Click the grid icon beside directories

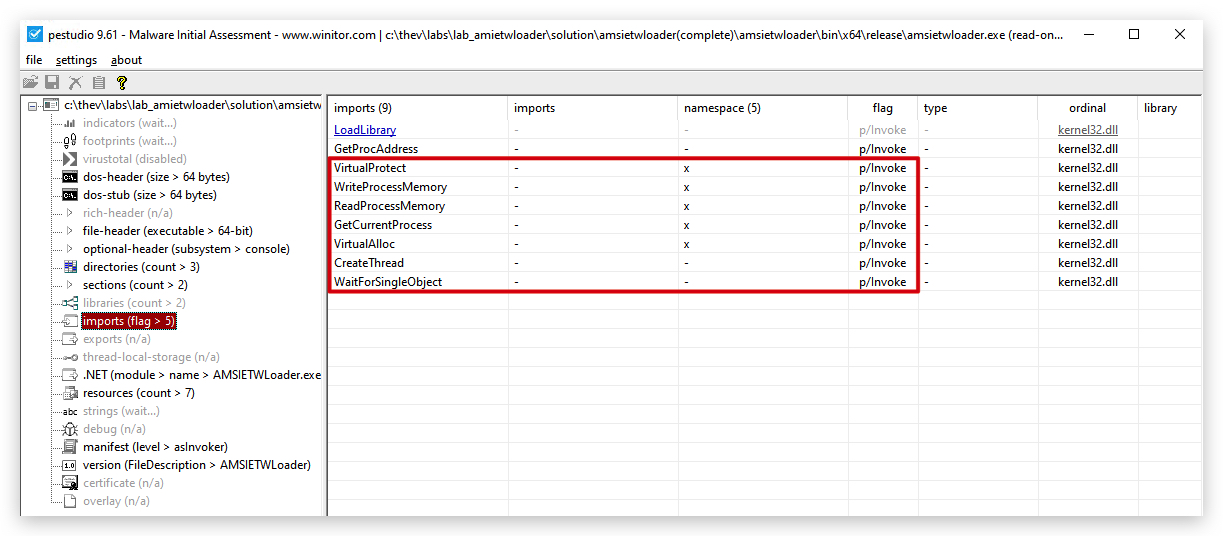[x=70, y=267]
